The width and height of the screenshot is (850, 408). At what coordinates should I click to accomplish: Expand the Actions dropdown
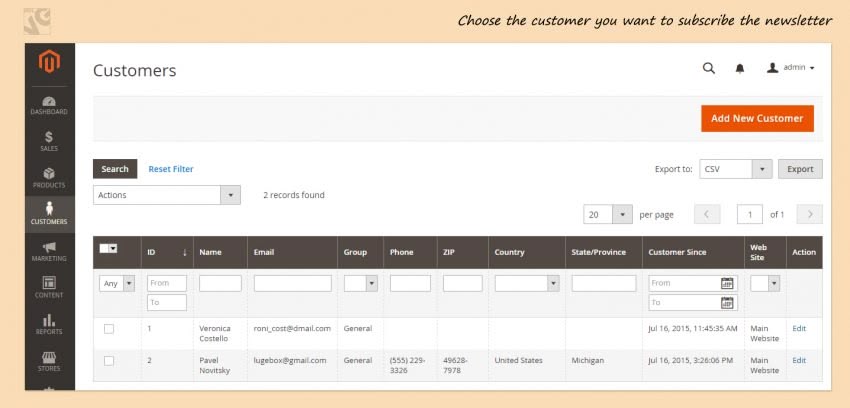pyautogui.click(x=167, y=195)
